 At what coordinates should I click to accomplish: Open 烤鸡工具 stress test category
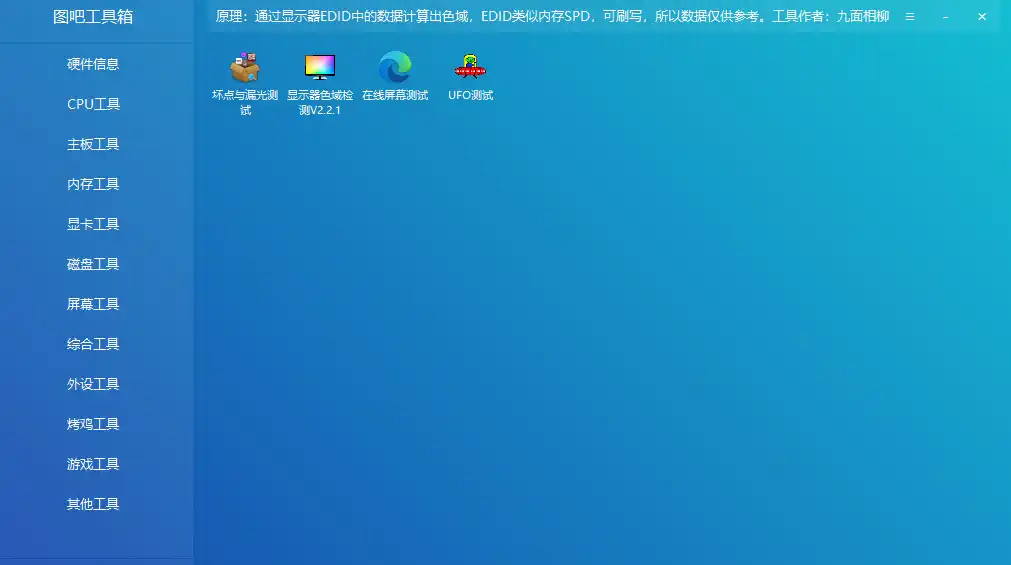point(93,424)
